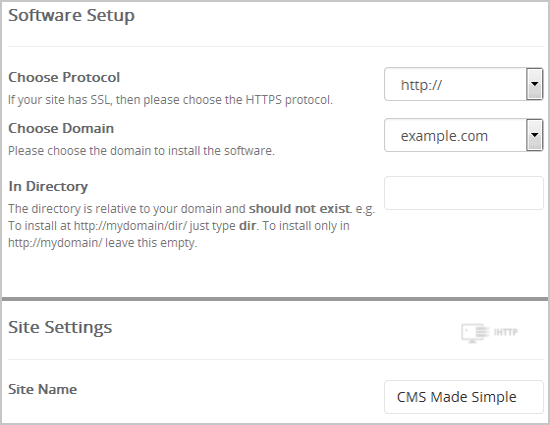Click the Site Name field containing CMS Made Simple
The image size is (550, 425).
coord(464,397)
